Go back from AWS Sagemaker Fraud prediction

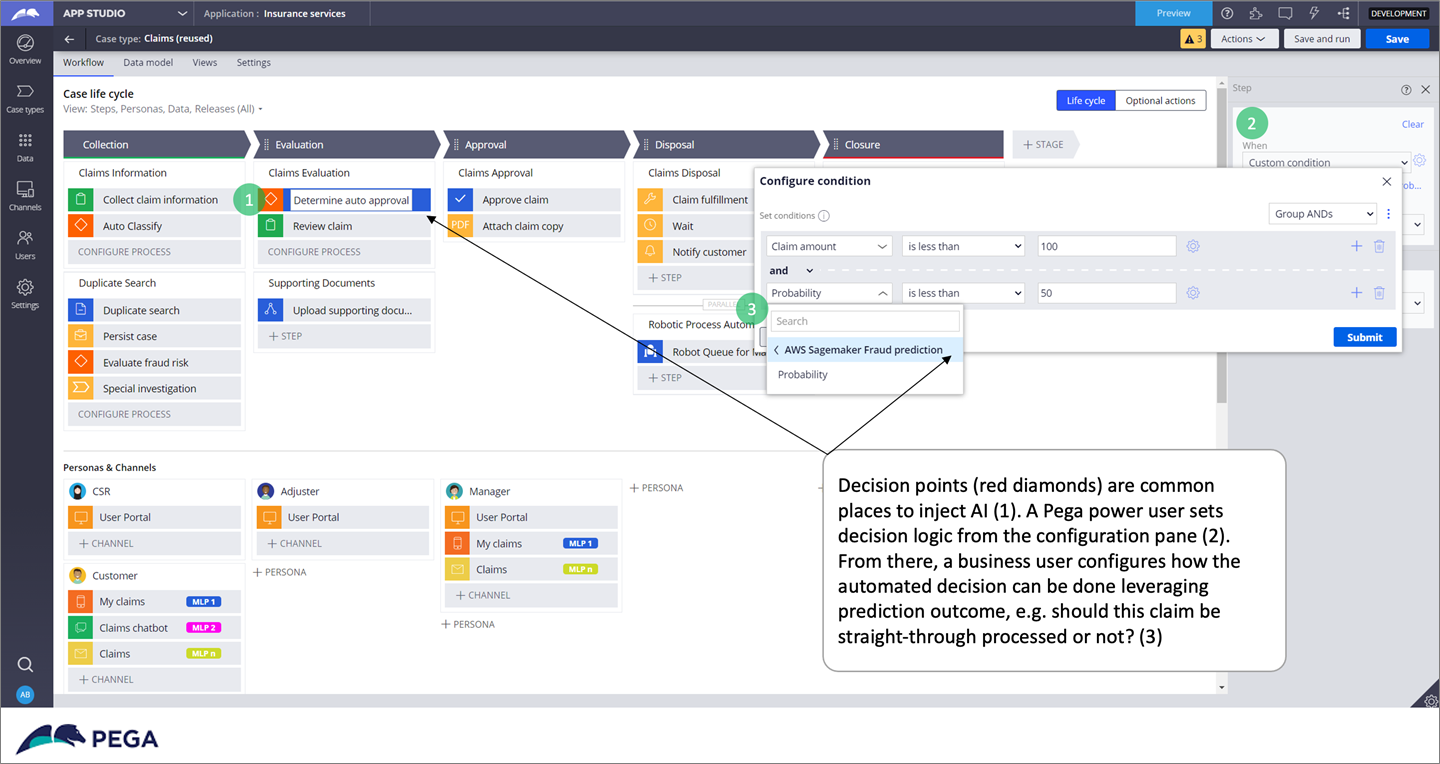776,350
